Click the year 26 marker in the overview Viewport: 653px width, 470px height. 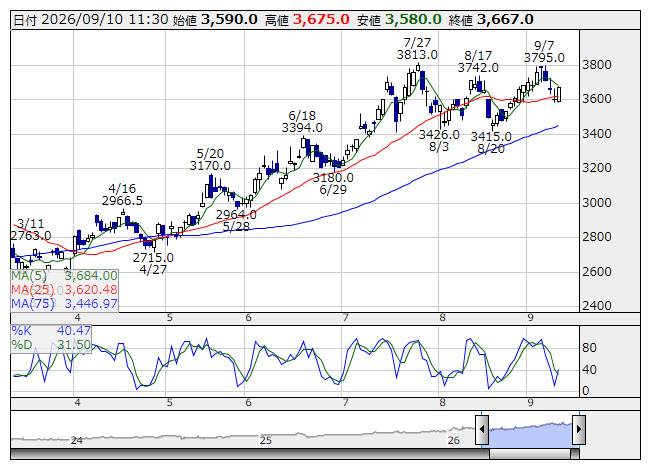(x=454, y=440)
